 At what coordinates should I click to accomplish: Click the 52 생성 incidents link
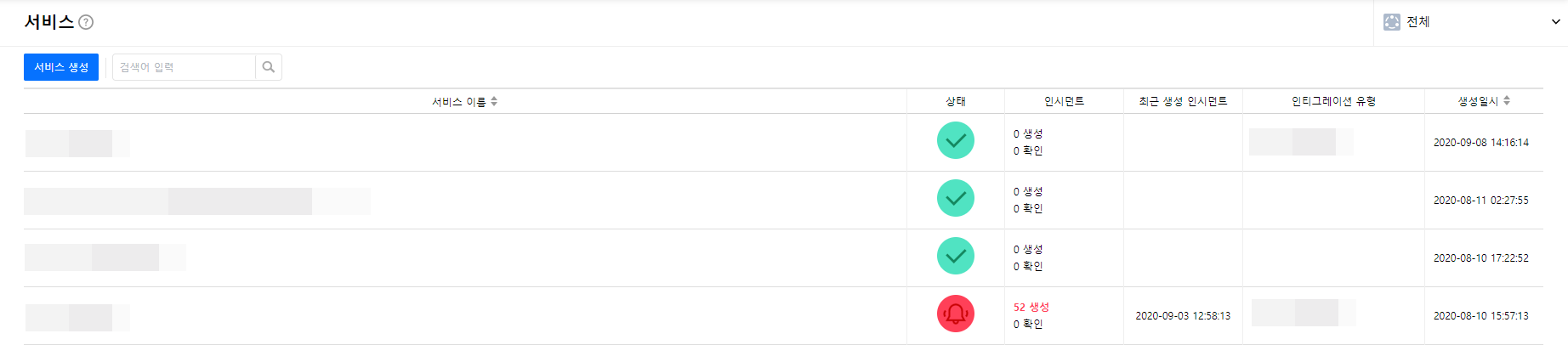click(x=1031, y=307)
